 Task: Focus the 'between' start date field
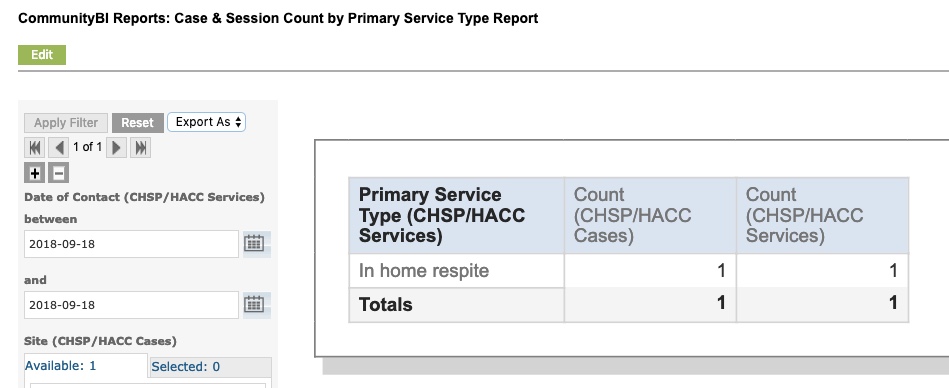tap(131, 244)
